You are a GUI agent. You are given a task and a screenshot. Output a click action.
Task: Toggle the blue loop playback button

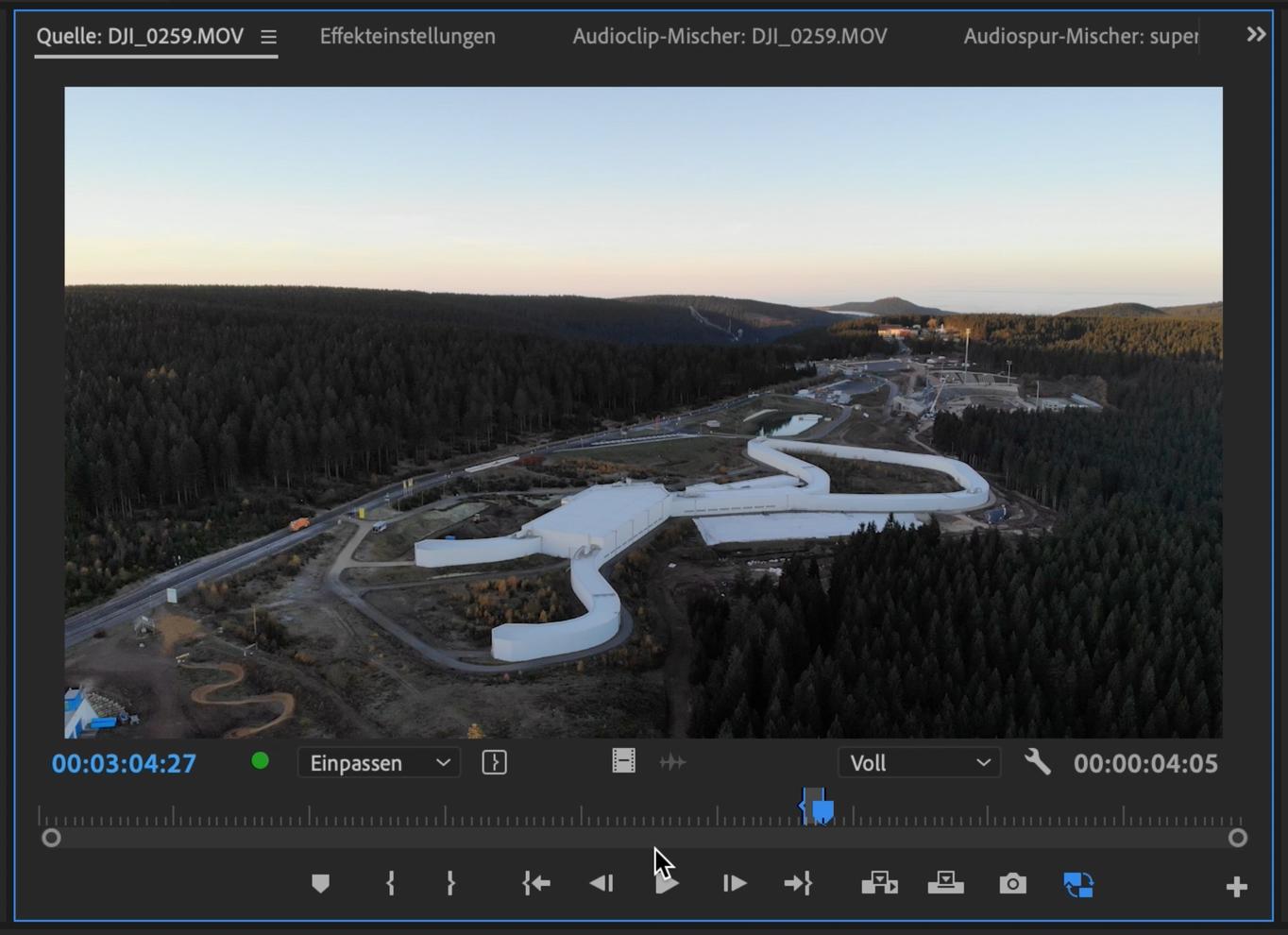1078,884
